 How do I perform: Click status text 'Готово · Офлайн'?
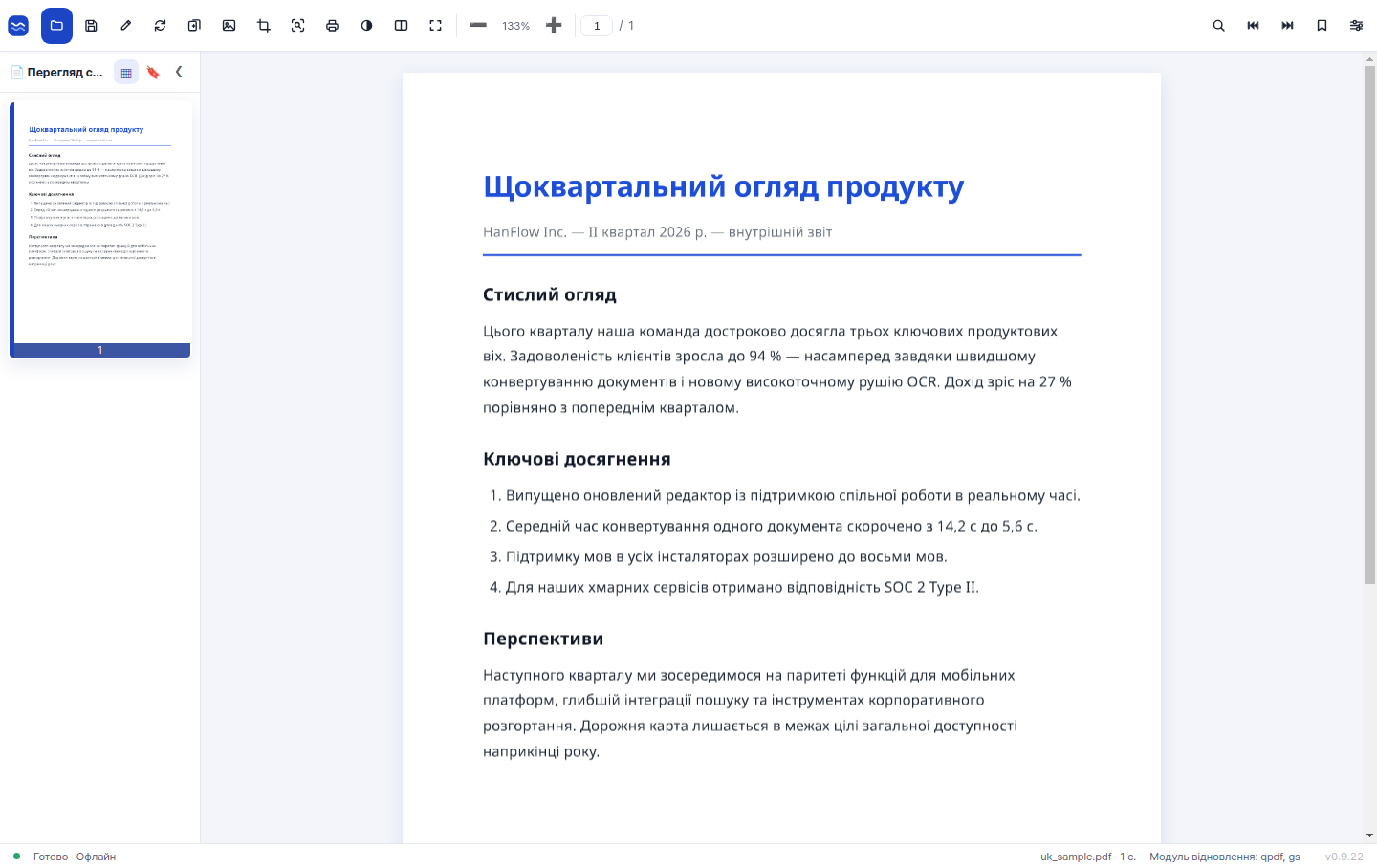click(x=75, y=857)
